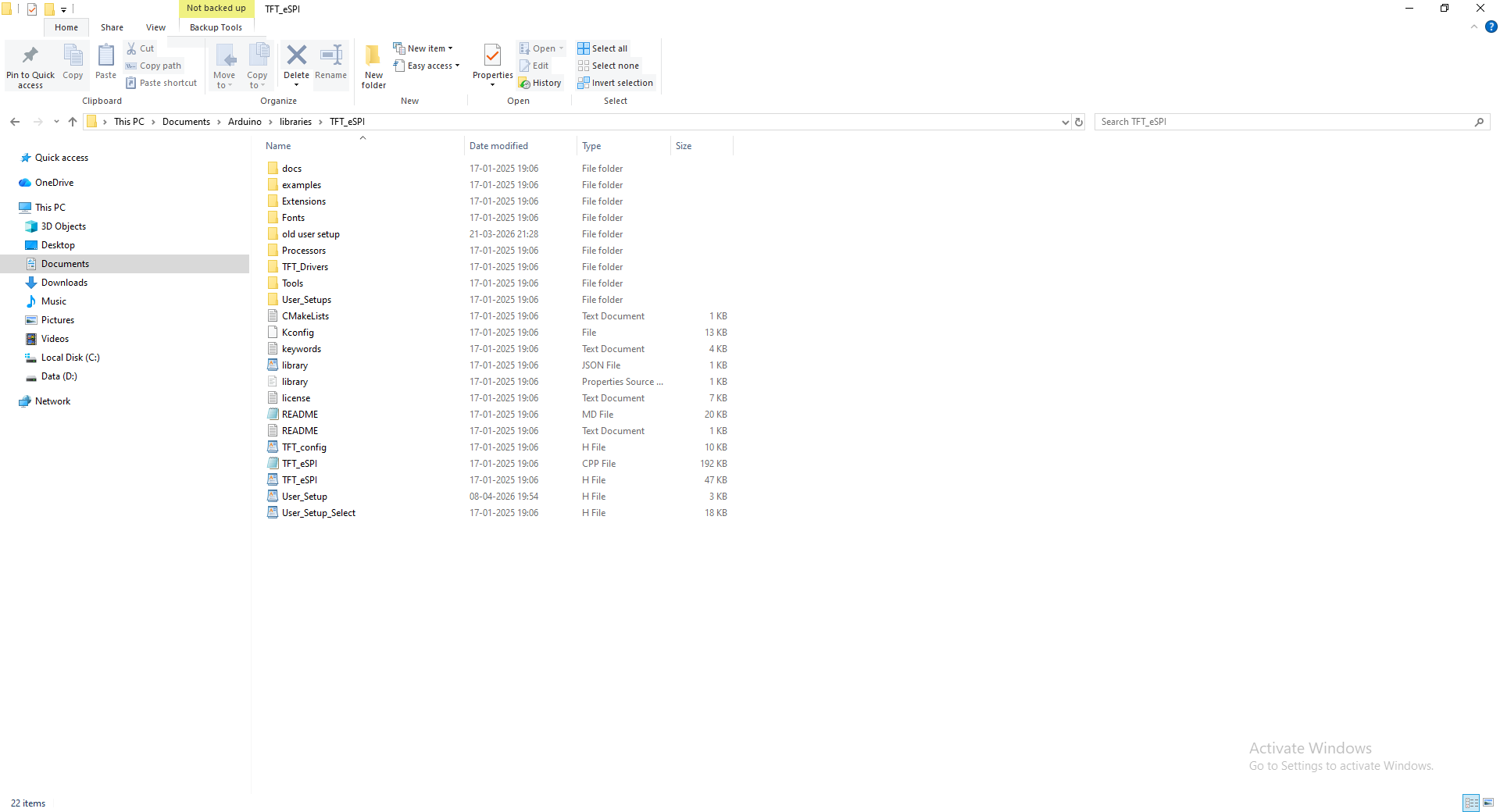Select Quick access in navigation pane
This screenshot has height=812, width=1500.
(x=62, y=158)
